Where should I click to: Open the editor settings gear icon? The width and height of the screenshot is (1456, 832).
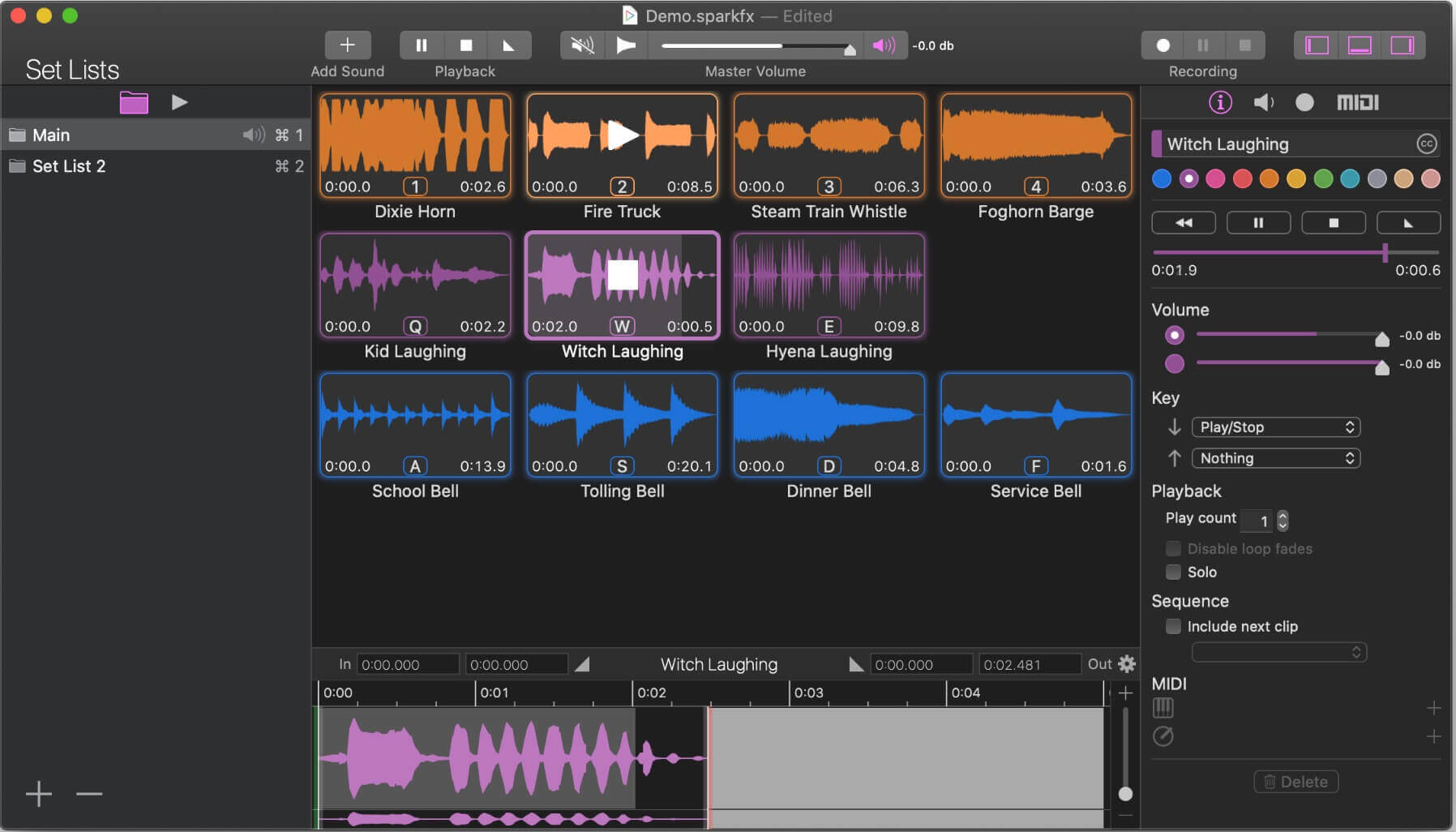[1126, 664]
